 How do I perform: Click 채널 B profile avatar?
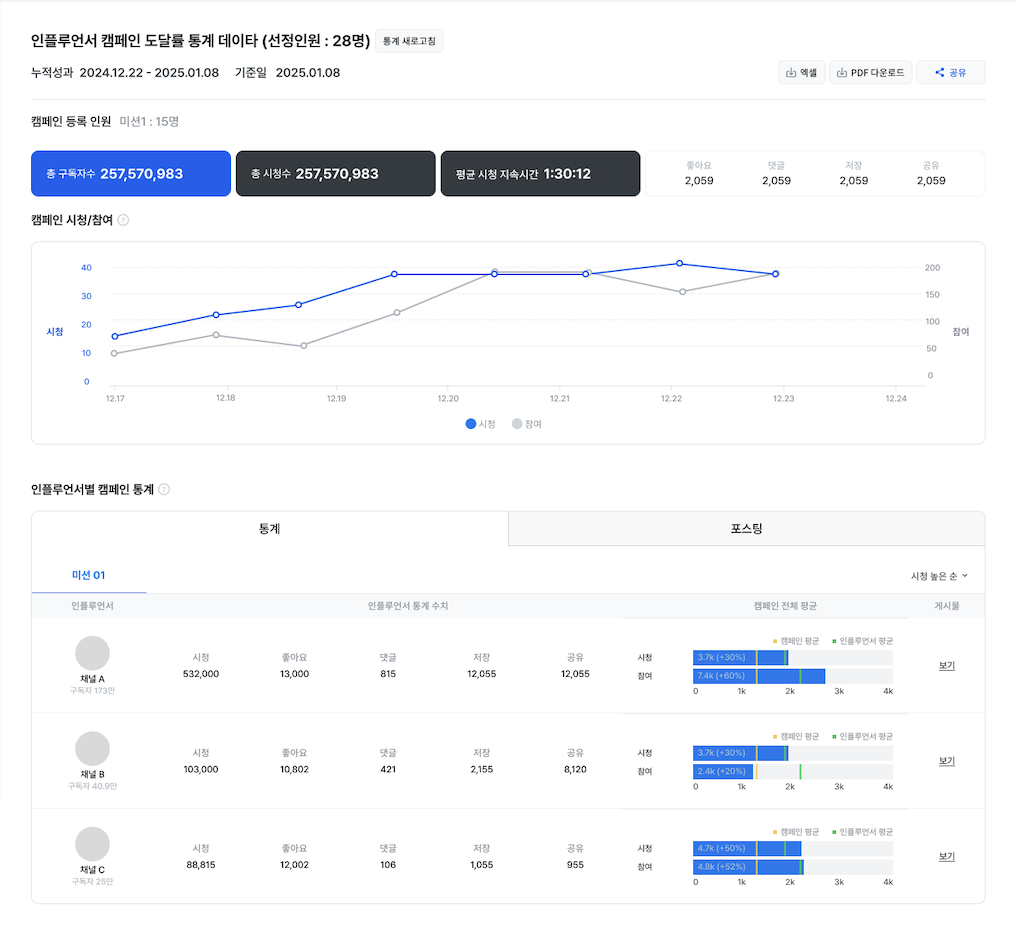(92, 748)
